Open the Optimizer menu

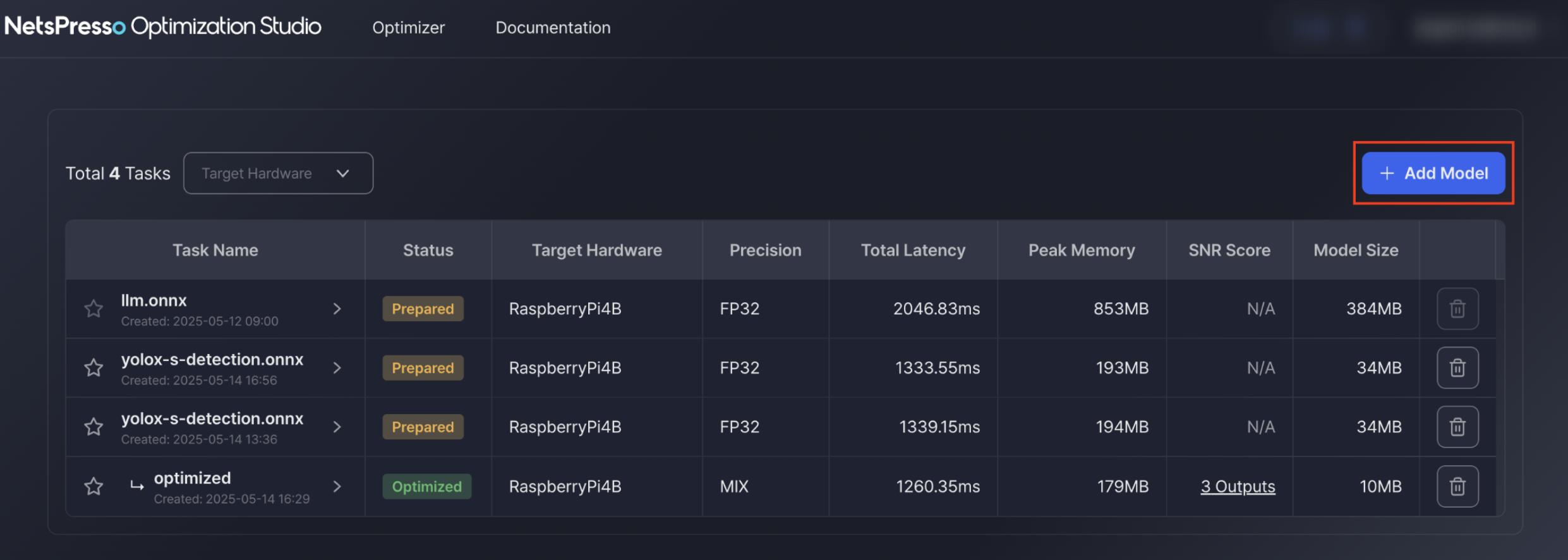[x=408, y=28]
